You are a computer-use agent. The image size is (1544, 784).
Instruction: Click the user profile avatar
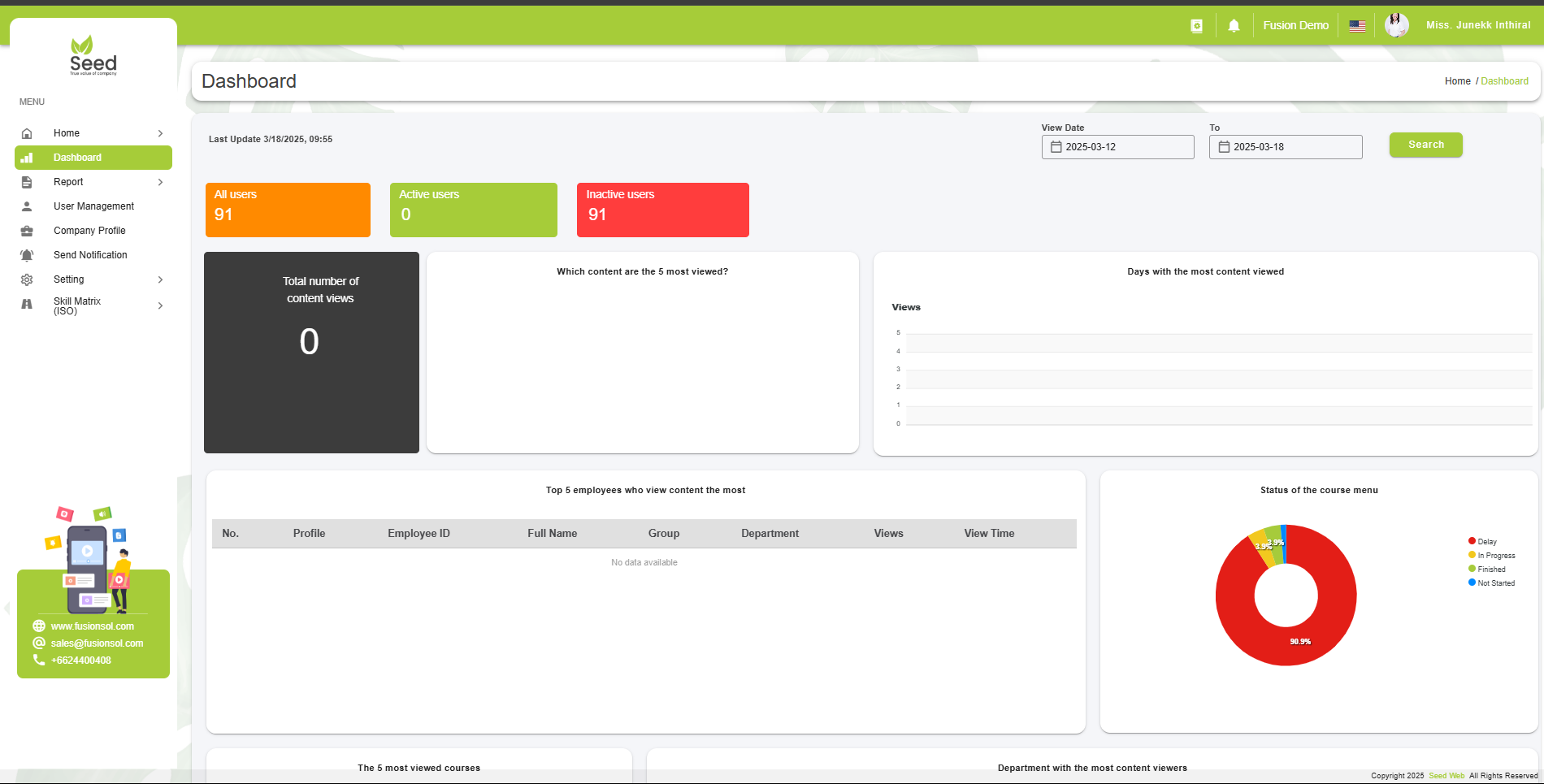click(x=1396, y=26)
